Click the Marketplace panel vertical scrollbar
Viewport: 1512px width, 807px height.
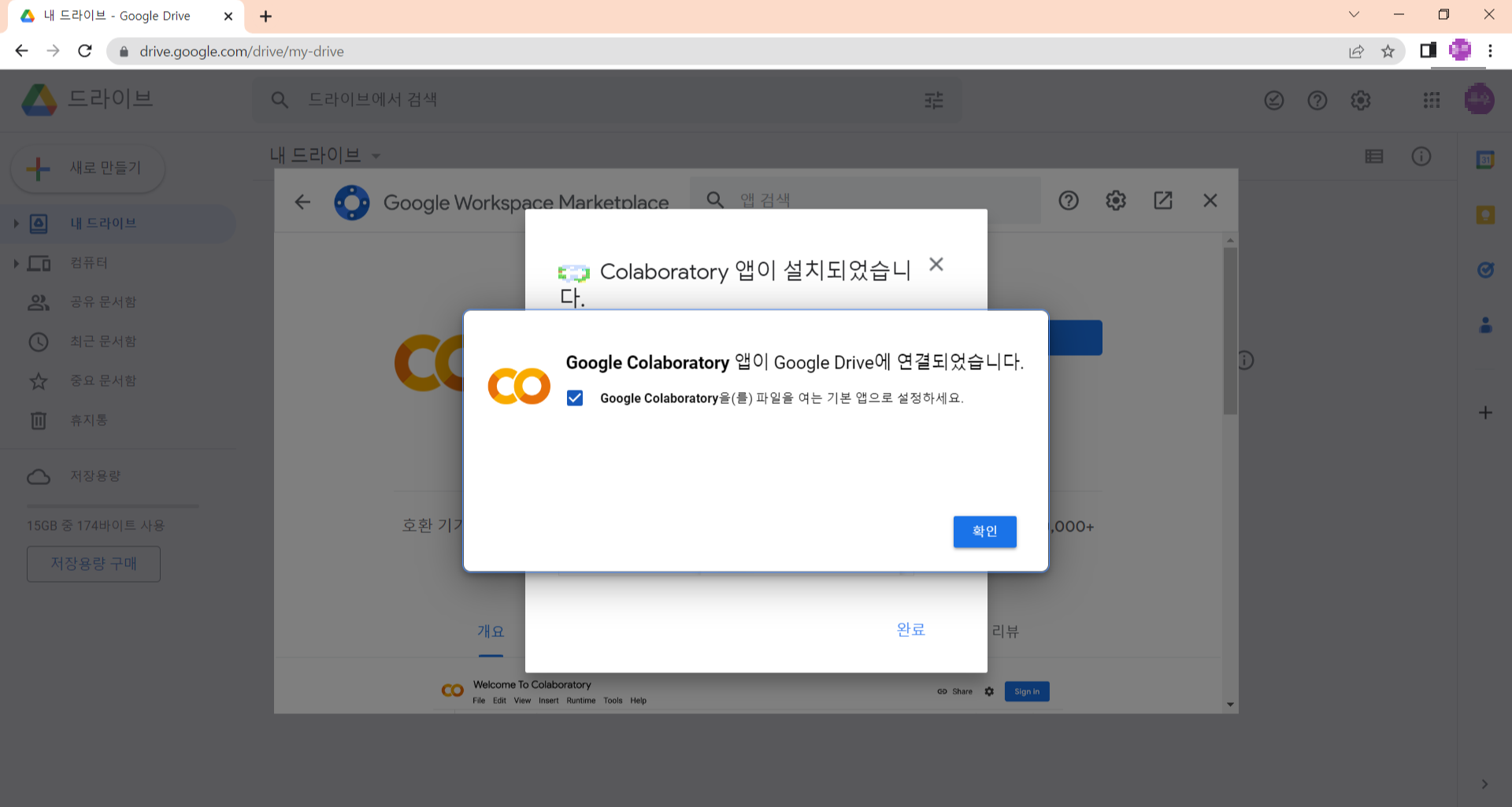click(1230, 331)
